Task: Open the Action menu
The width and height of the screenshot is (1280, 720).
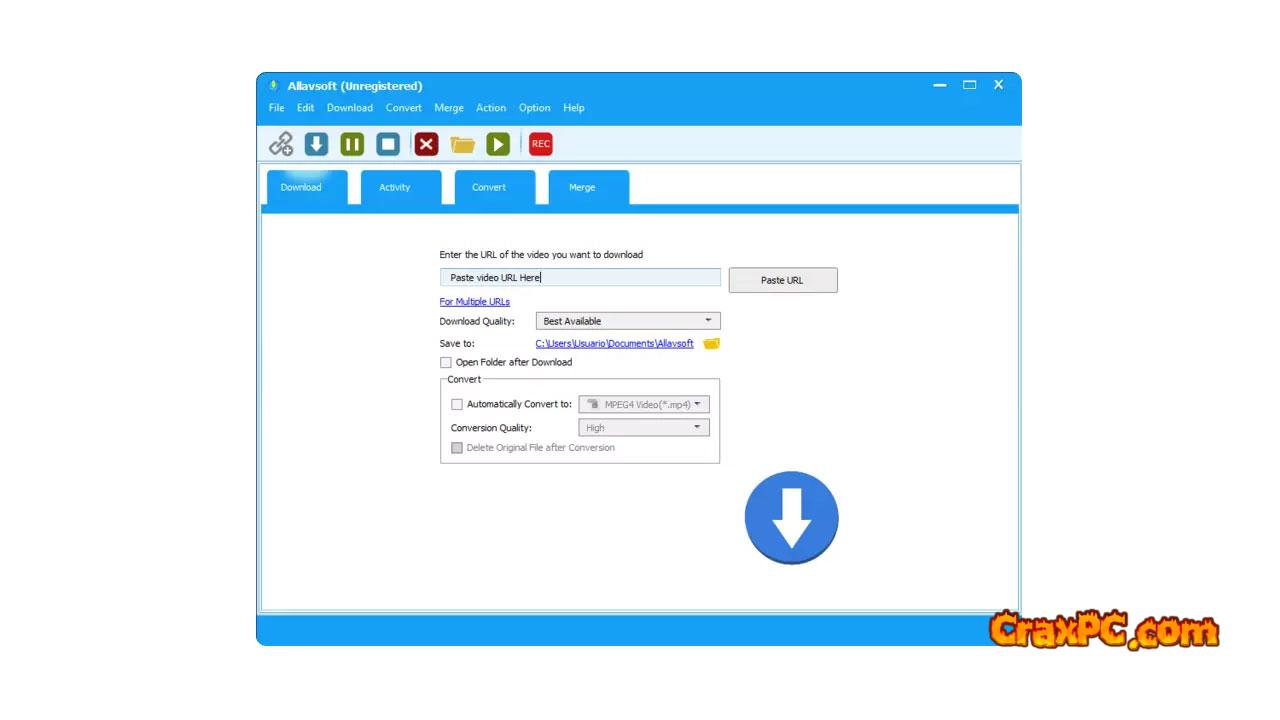Action: point(491,108)
